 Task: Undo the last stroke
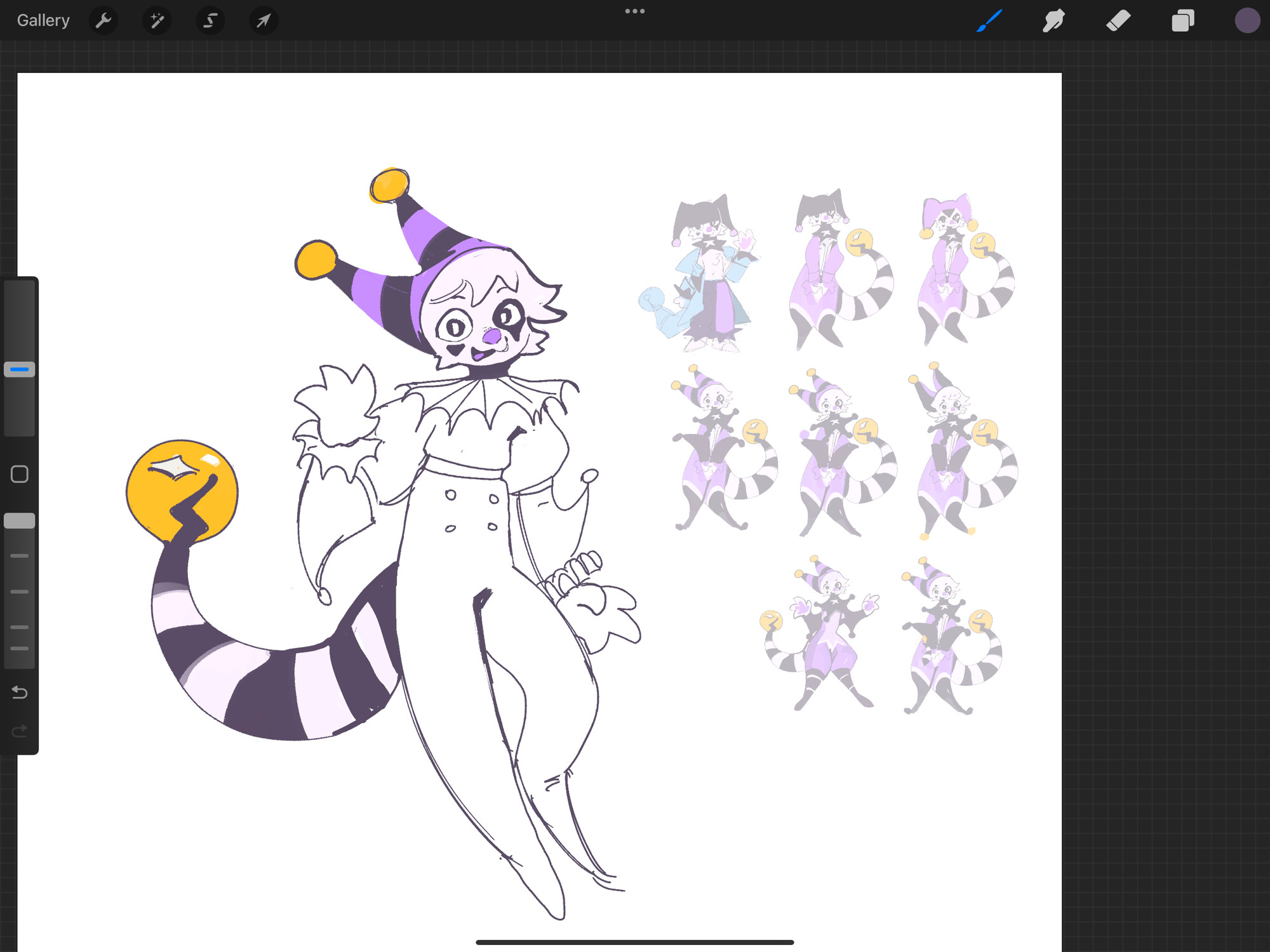coord(20,692)
